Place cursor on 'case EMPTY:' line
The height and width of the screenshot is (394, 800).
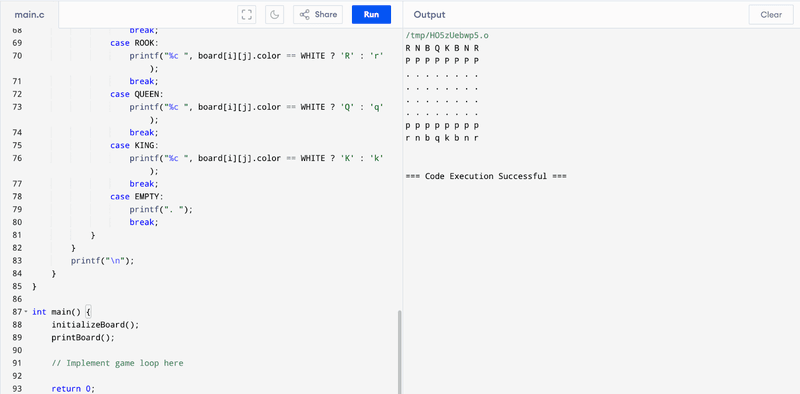point(136,196)
